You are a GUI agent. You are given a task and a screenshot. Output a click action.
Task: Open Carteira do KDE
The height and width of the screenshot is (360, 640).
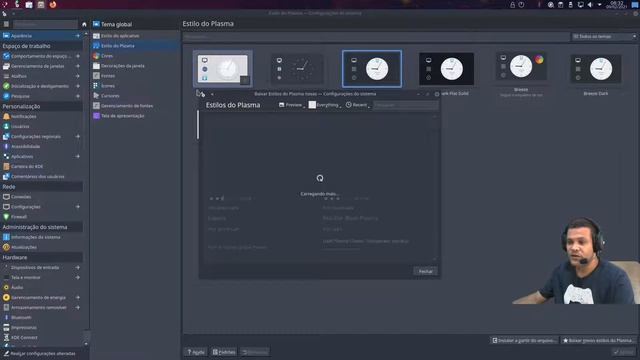point(41,167)
